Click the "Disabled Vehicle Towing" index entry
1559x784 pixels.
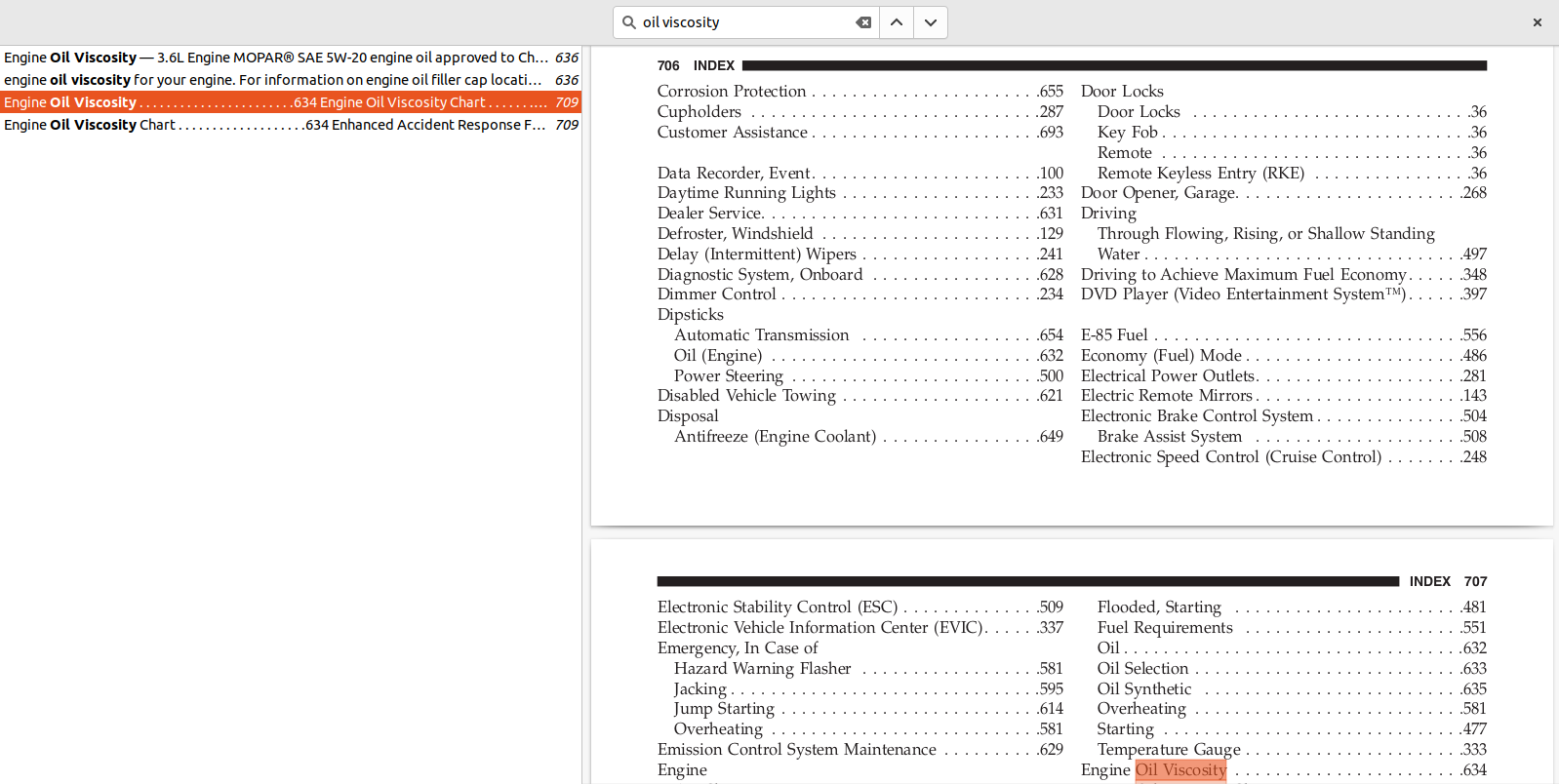tap(746, 396)
